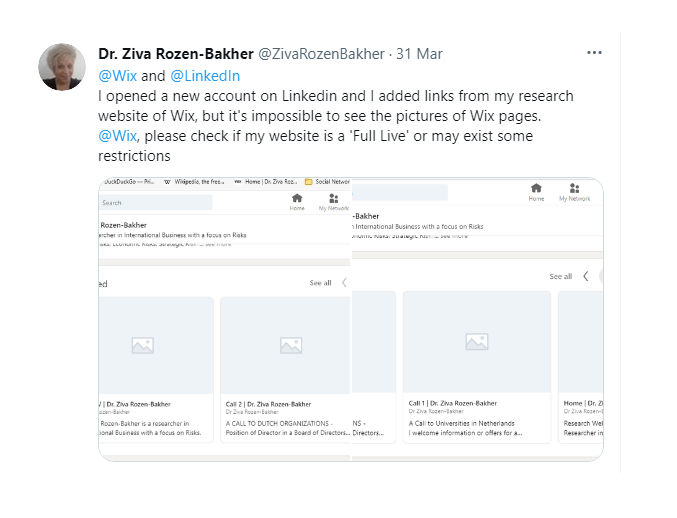677x518 pixels.
Task: Click 'Call 2 | Dr. Ziva Rozen-Bakher' card title
Action: pos(268,404)
